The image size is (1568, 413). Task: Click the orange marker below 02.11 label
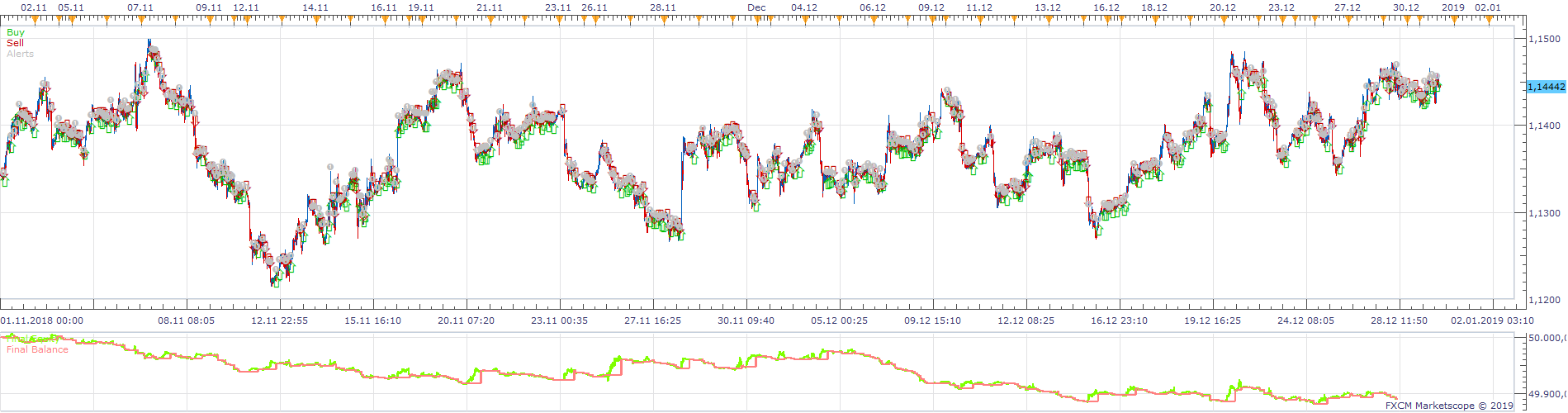35,20
